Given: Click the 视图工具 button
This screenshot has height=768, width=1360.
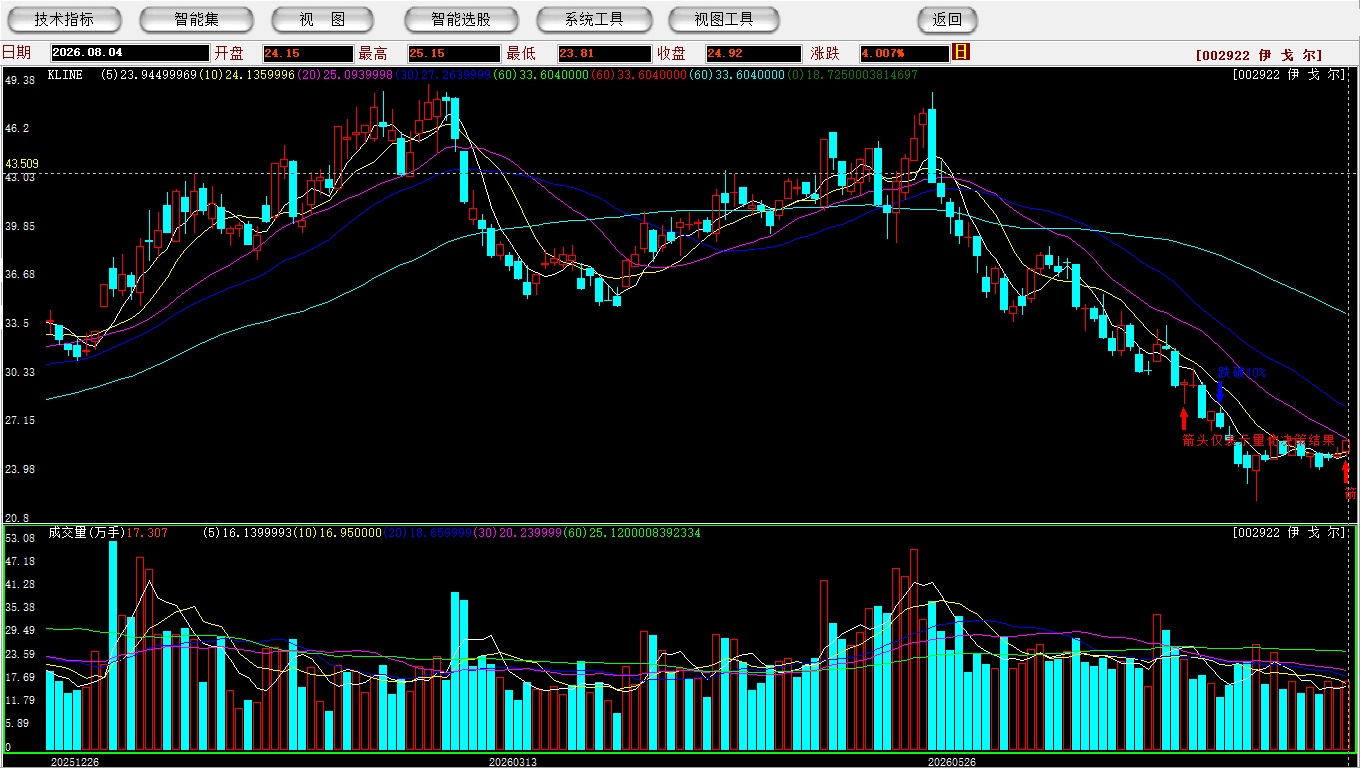Looking at the screenshot, I should click(724, 19).
